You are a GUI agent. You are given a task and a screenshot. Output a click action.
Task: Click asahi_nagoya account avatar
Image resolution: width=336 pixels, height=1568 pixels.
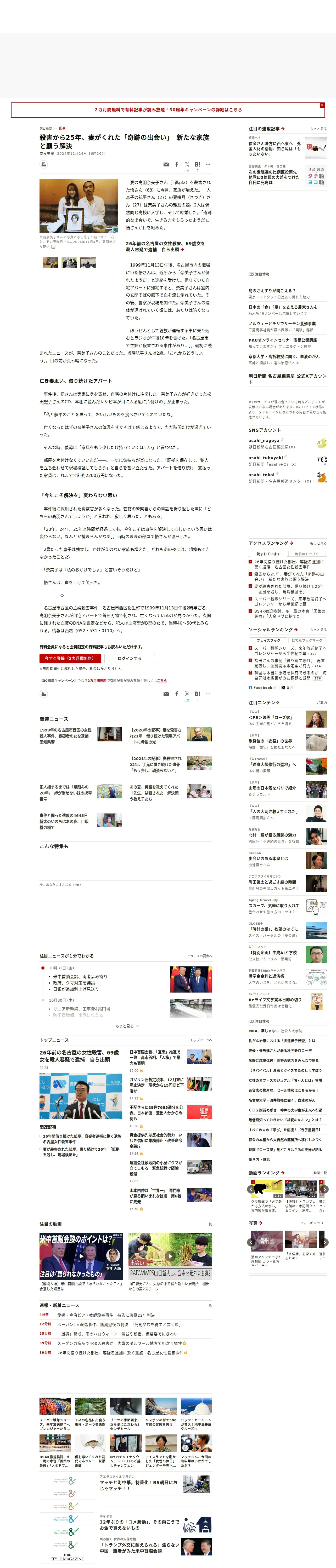(321, 443)
